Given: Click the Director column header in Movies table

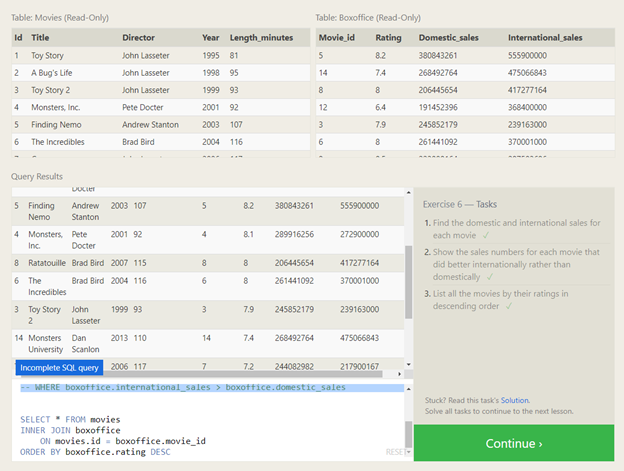Looking at the screenshot, I should click(x=138, y=38).
